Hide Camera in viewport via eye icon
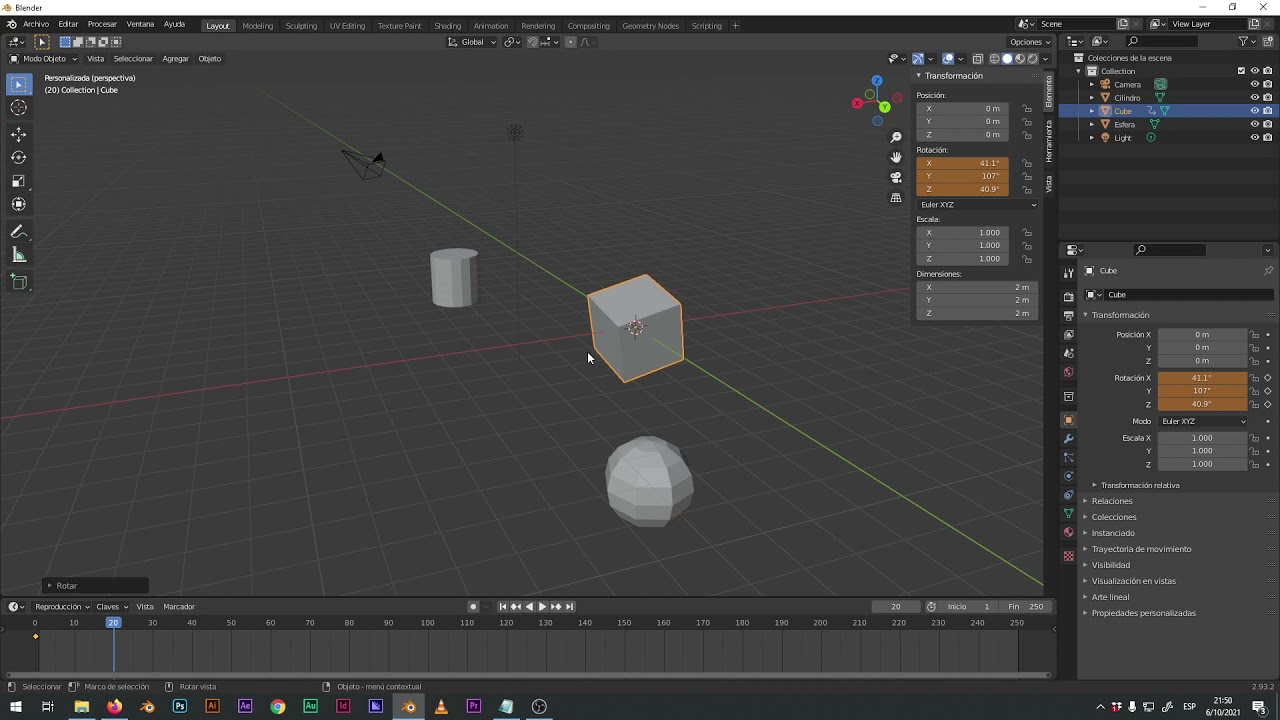 coord(1255,84)
